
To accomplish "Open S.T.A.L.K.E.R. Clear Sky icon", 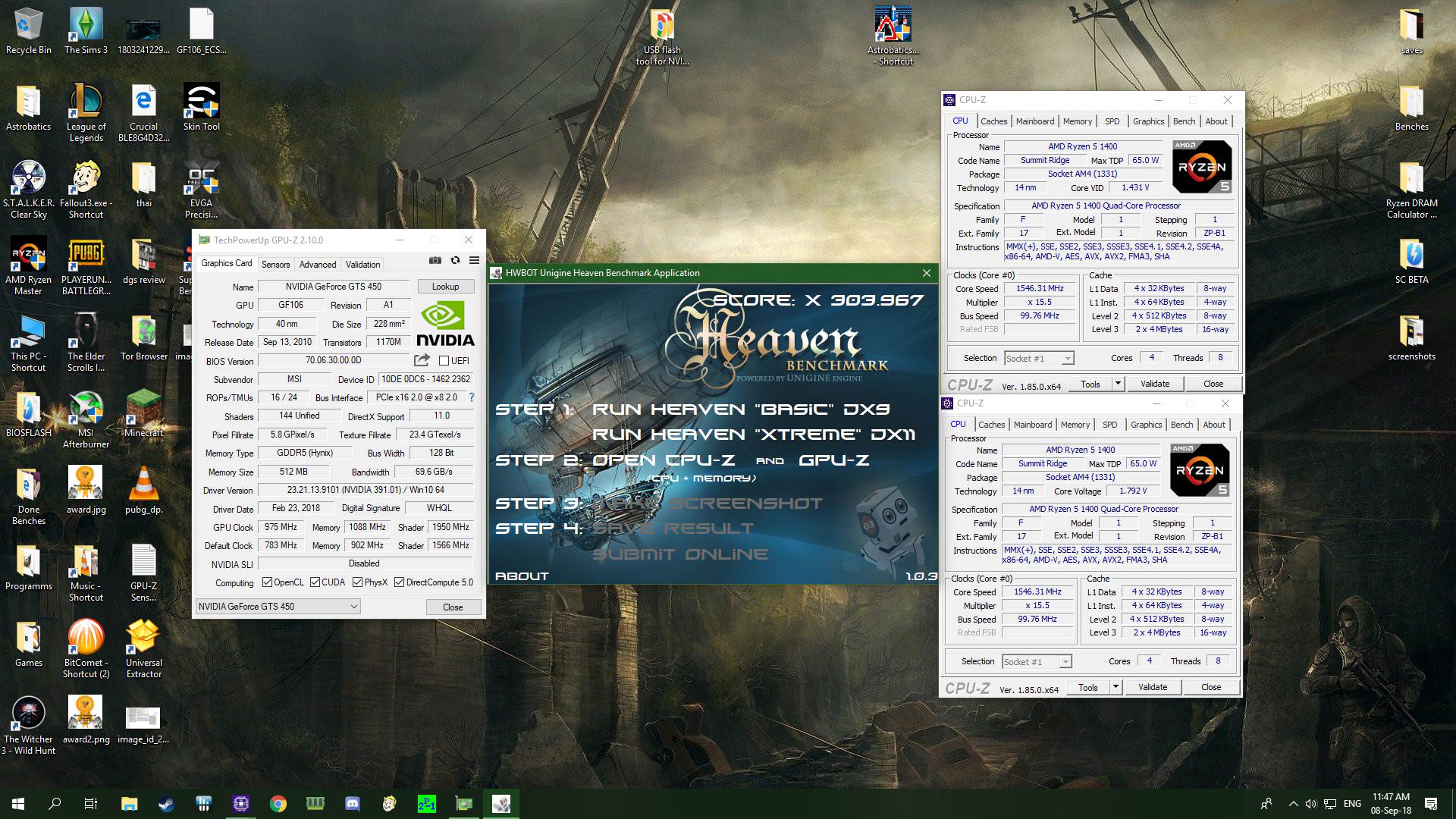I will tap(28, 190).
